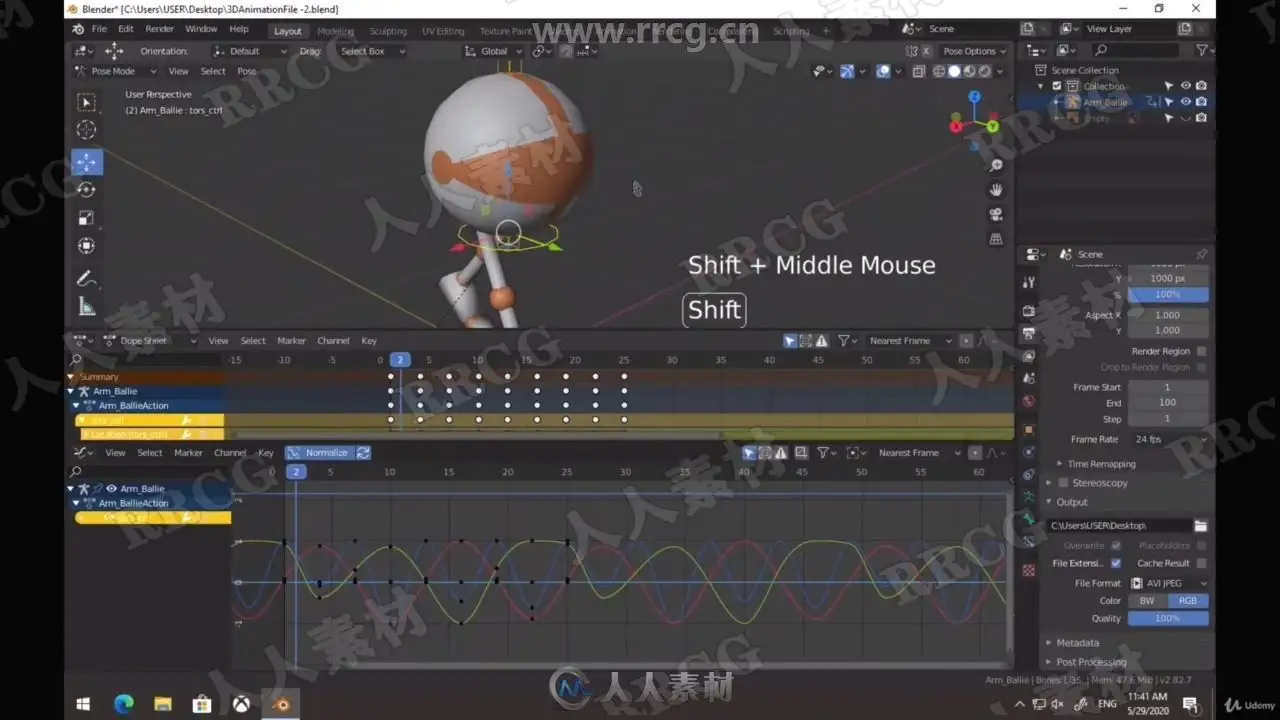1280x720 pixels.
Task: Toggle the File Extensions checkbox
Action: (x=1116, y=563)
